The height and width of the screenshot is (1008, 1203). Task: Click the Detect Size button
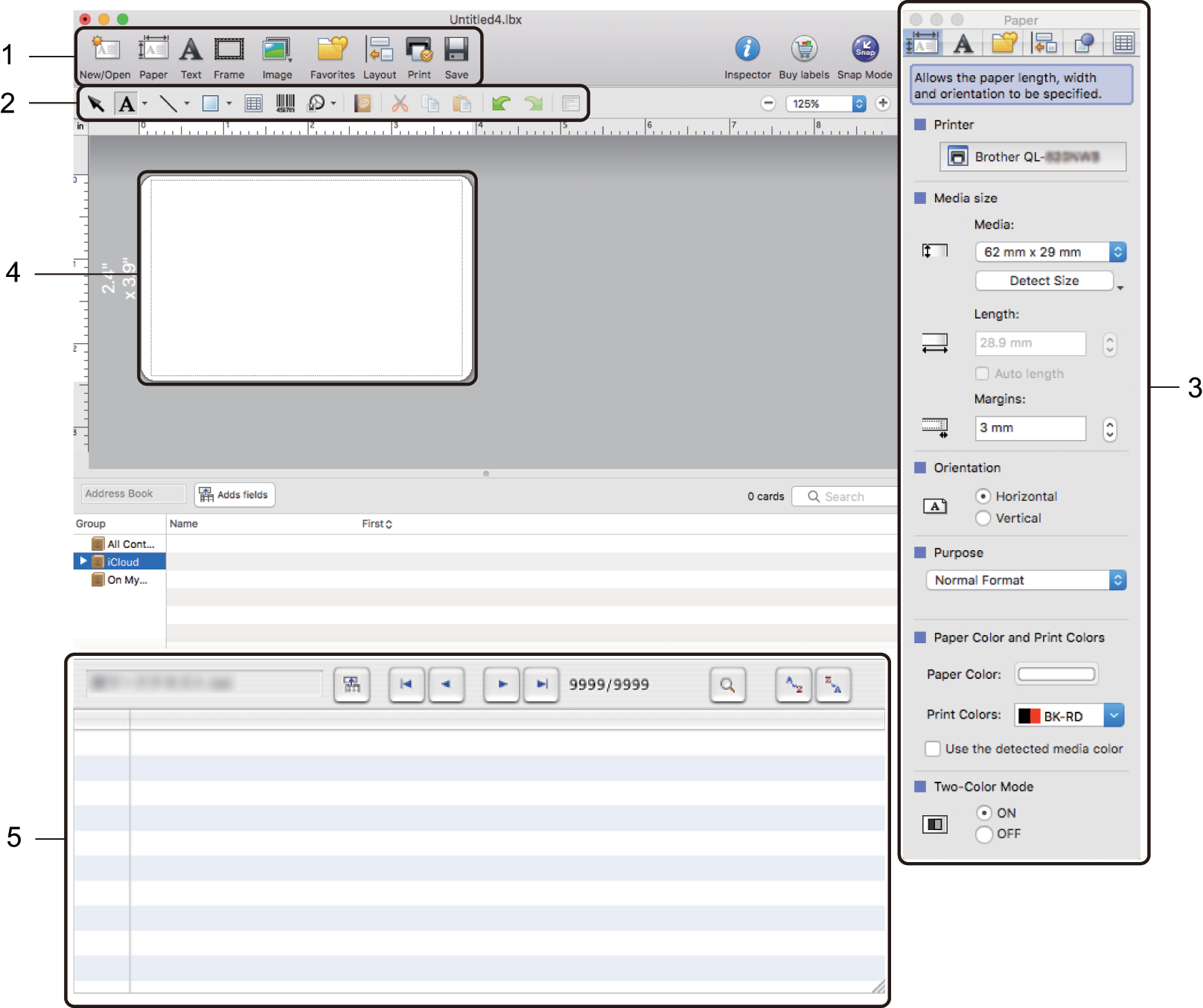pyautogui.click(x=1044, y=281)
